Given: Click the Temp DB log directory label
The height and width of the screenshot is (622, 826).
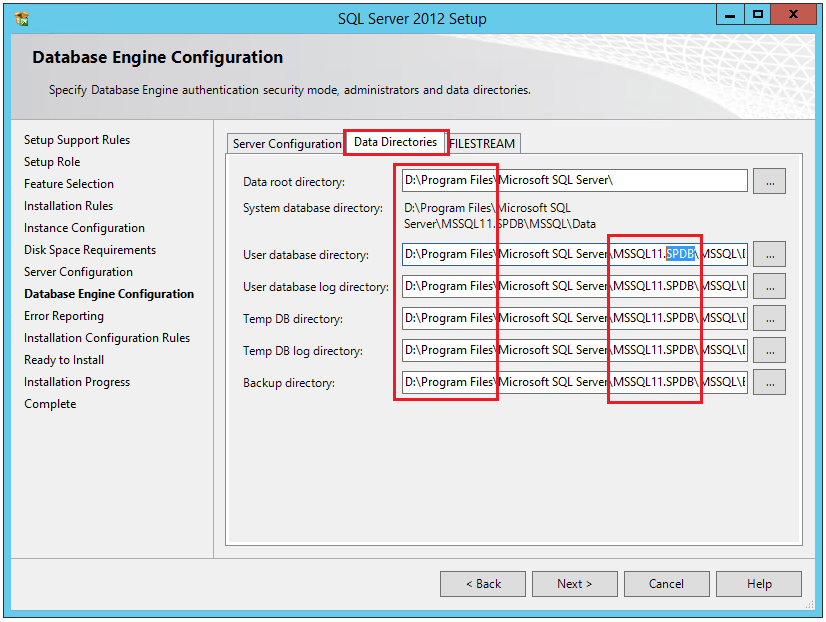Looking at the screenshot, I should click(x=303, y=351).
